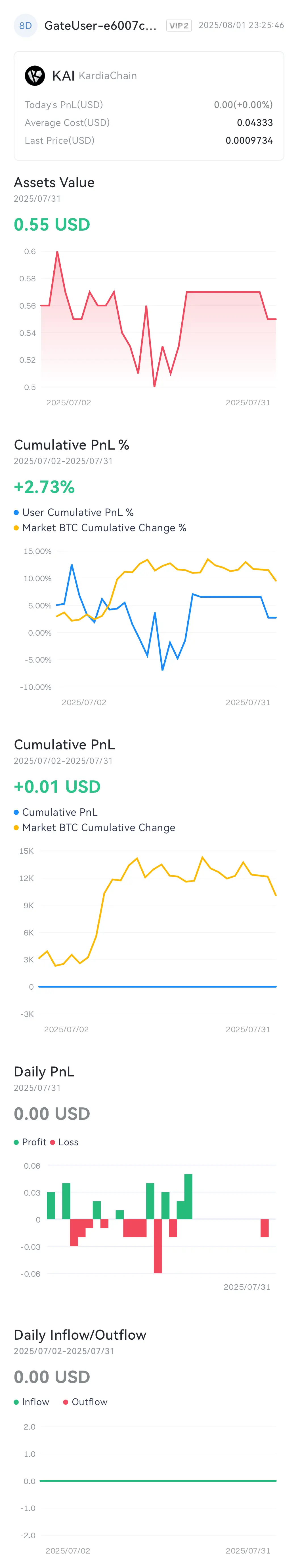Click the +2.73% cumulative PnL value
Viewport: 298px width, 1568px height.
(x=44, y=487)
